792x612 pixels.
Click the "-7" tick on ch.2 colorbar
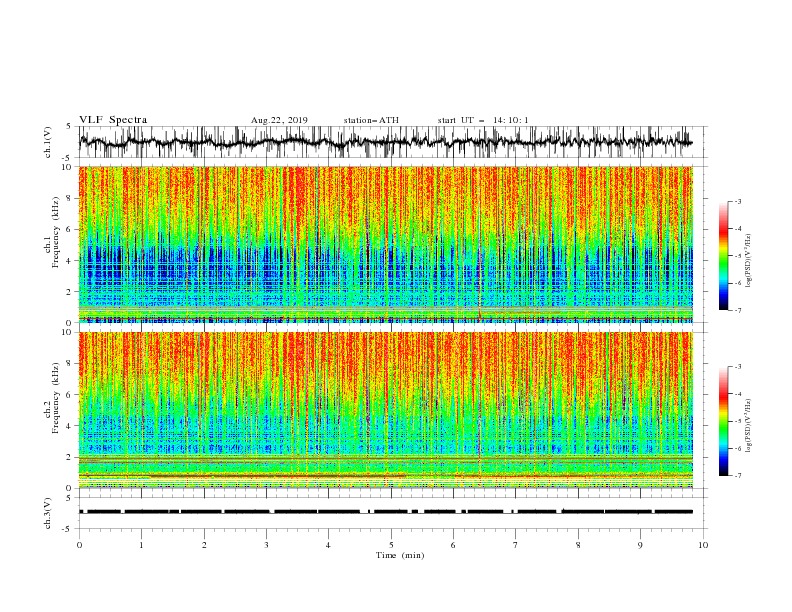(x=738, y=476)
